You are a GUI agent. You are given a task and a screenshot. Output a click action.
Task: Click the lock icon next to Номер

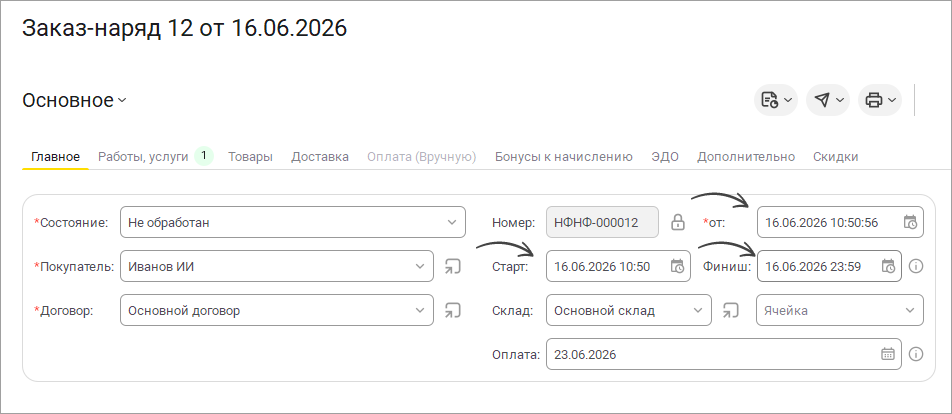point(678,222)
